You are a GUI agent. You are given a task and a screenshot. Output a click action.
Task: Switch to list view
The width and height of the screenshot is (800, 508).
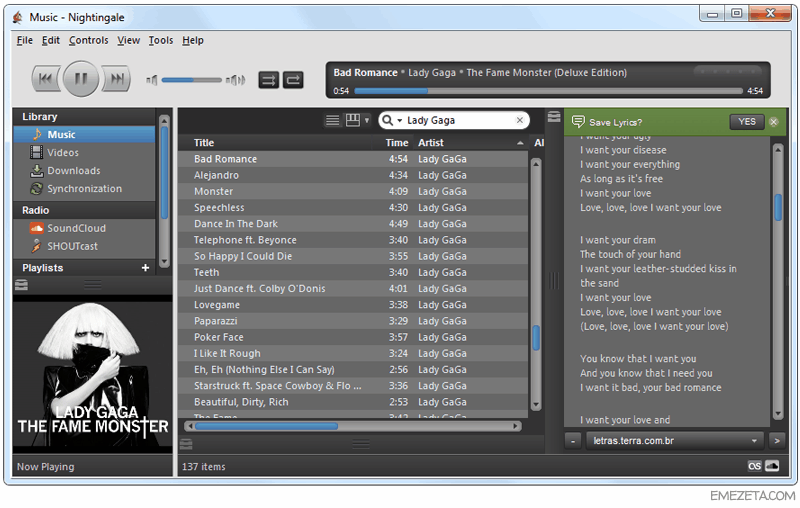(x=332, y=120)
